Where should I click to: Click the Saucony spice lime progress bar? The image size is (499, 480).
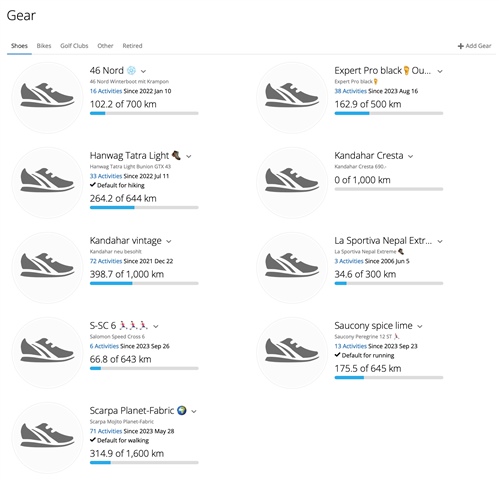(x=389, y=377)
